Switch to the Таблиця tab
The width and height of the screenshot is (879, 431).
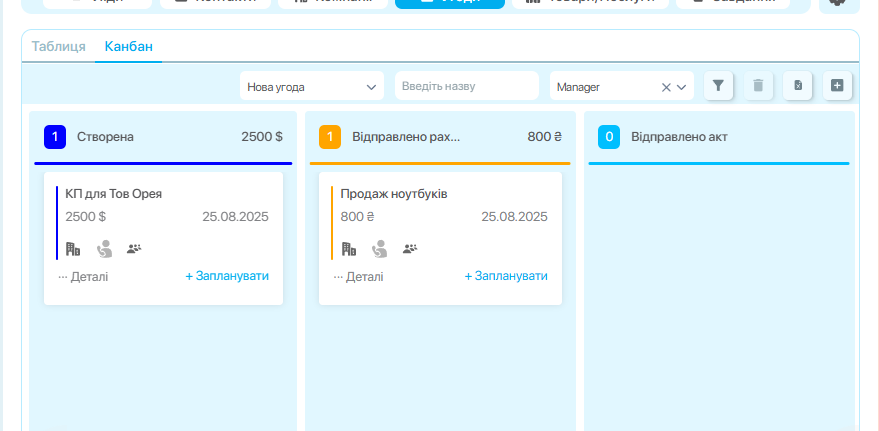click(x=58, y=46)
